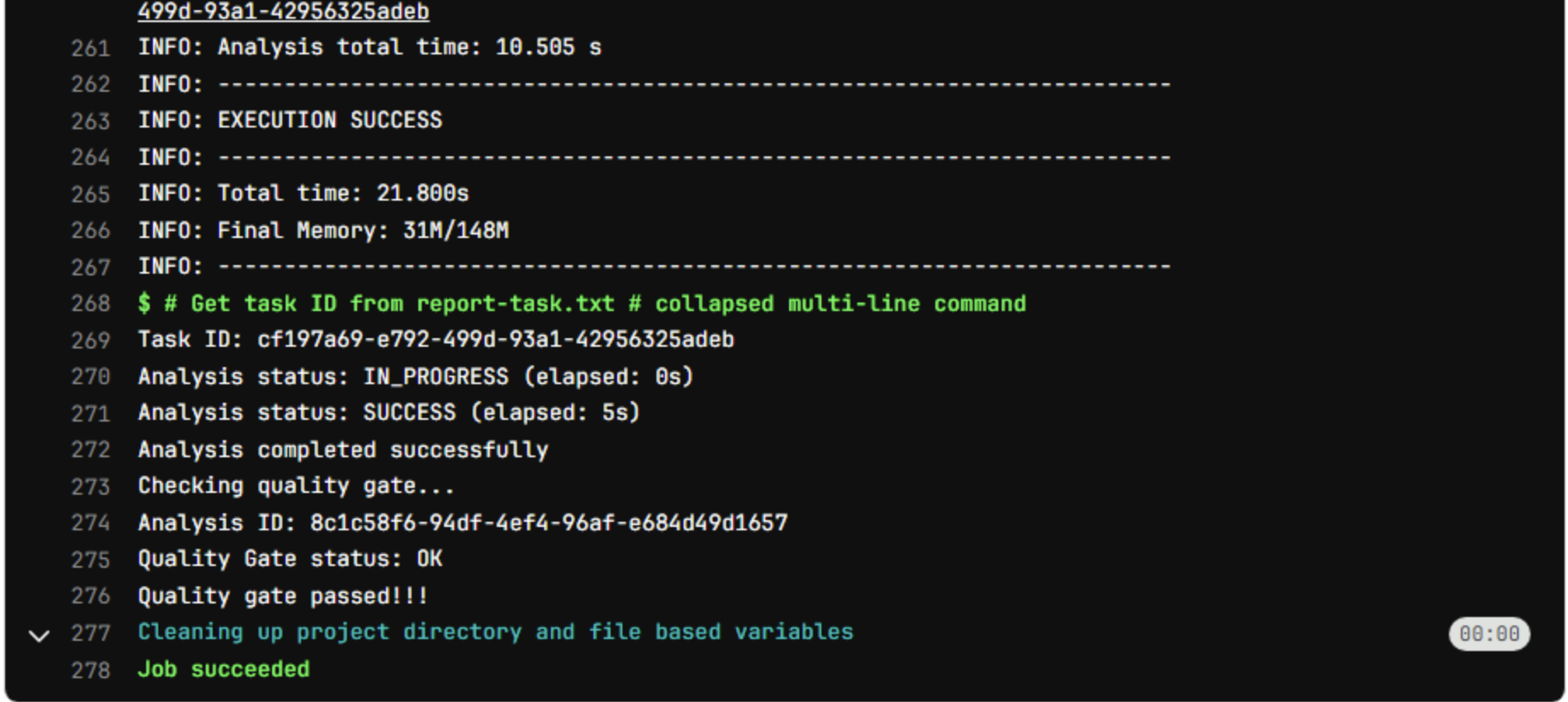
Task: Select line number 269 beside Task ID
Action: (90, 341)
